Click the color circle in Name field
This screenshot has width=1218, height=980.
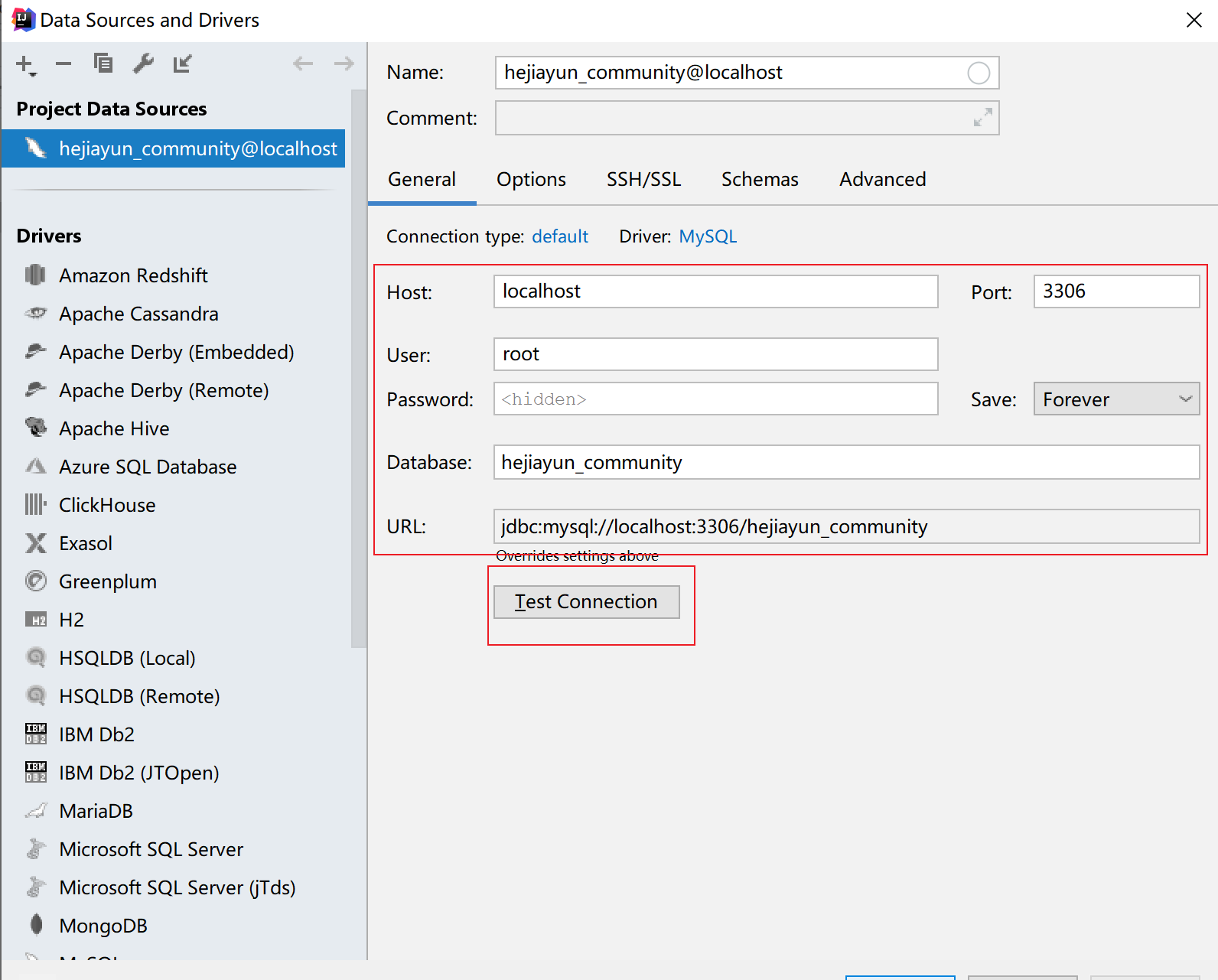coord(979,73)
